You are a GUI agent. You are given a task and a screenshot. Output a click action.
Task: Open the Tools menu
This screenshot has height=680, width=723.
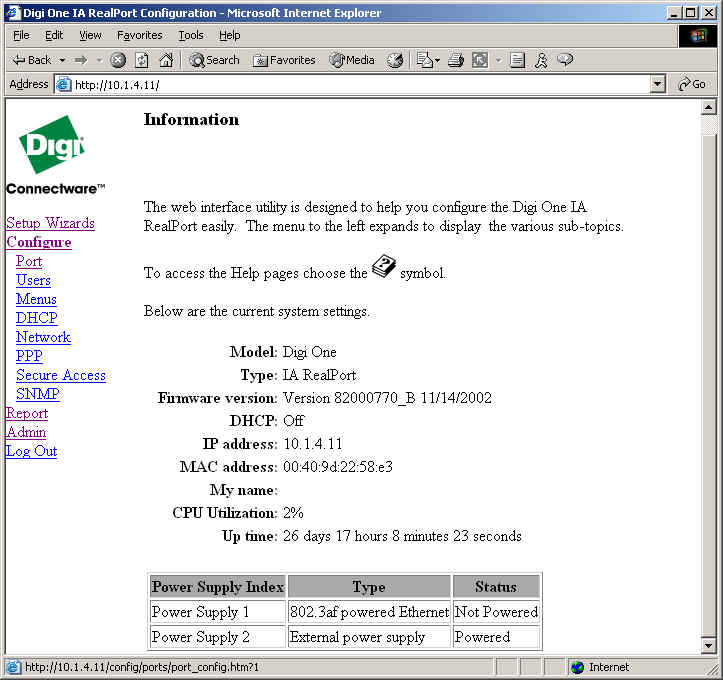(190, 35)
